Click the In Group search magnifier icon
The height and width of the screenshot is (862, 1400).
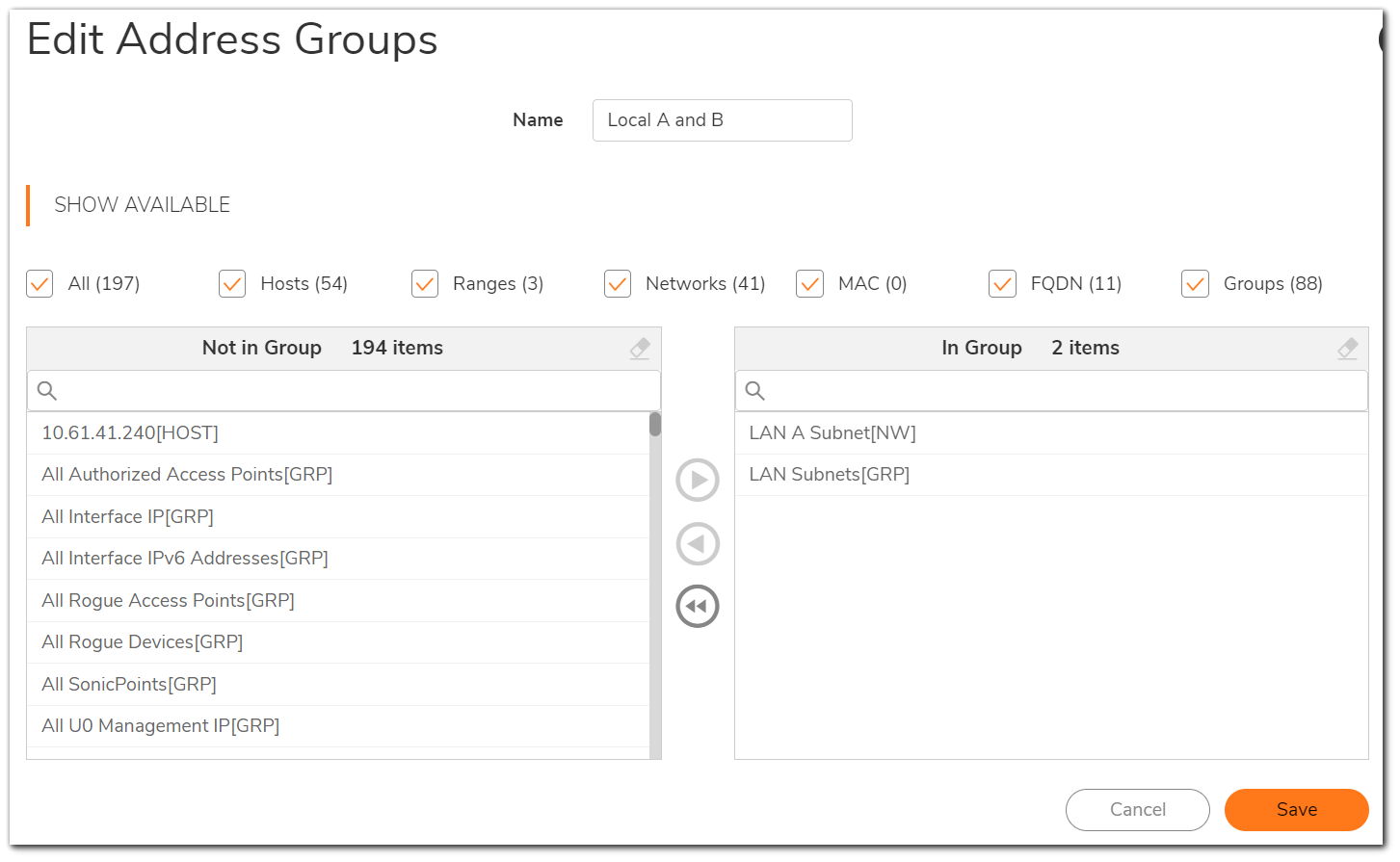pyautogui.click(x=755, y=391)
